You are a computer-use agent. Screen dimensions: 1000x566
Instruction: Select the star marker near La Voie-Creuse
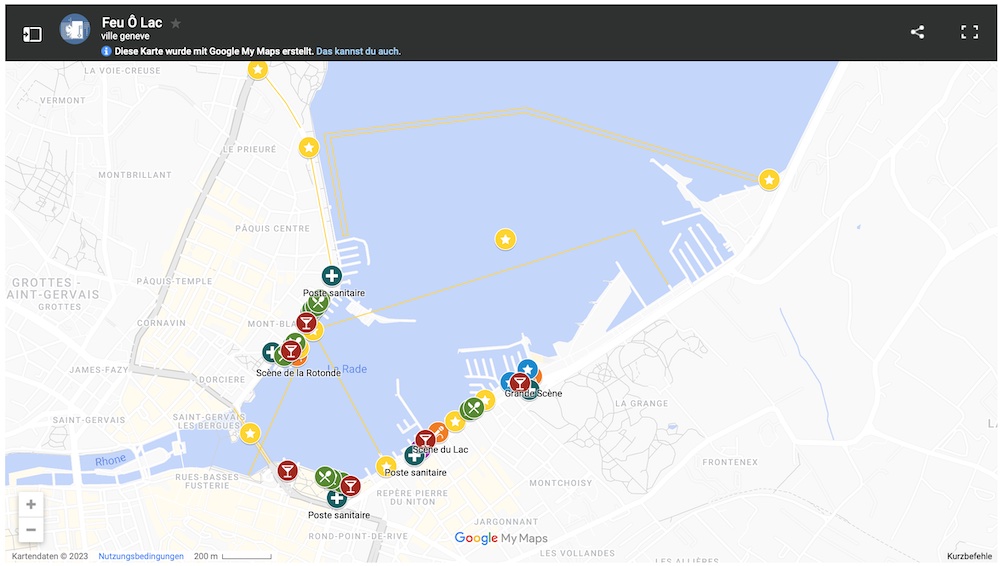258,69
